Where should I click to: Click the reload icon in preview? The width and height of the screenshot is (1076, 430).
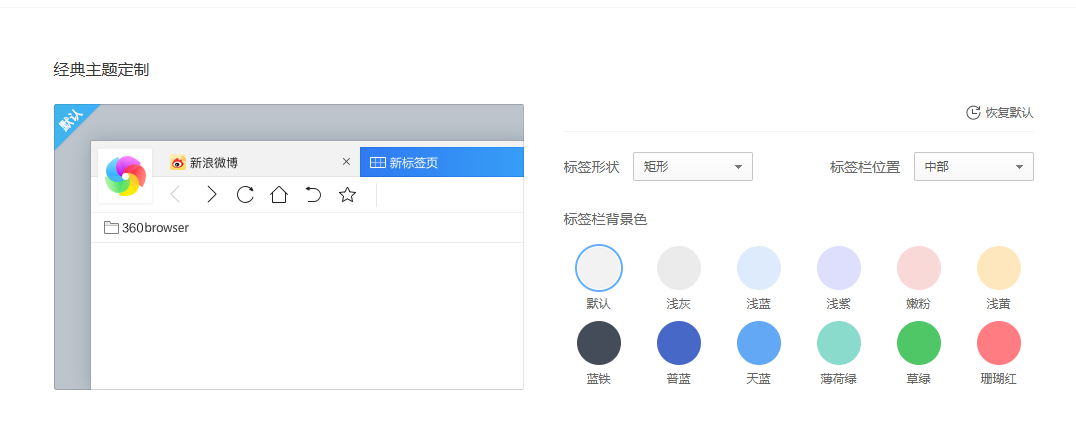[245, 195]
